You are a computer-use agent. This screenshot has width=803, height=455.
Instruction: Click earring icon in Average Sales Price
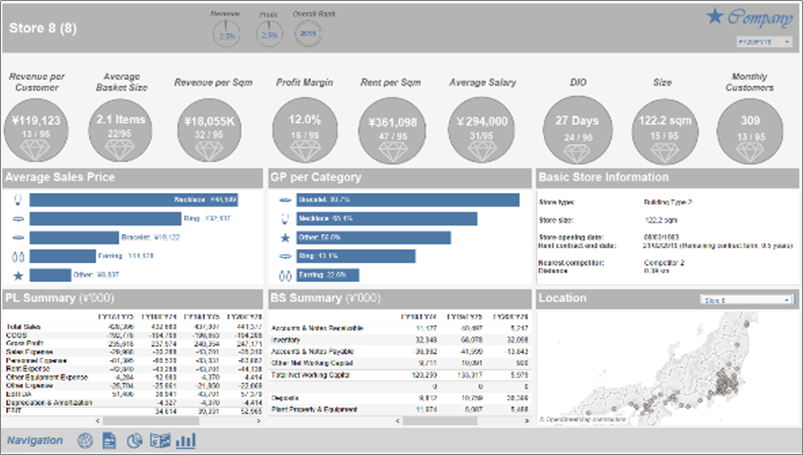tap(17, 256)
